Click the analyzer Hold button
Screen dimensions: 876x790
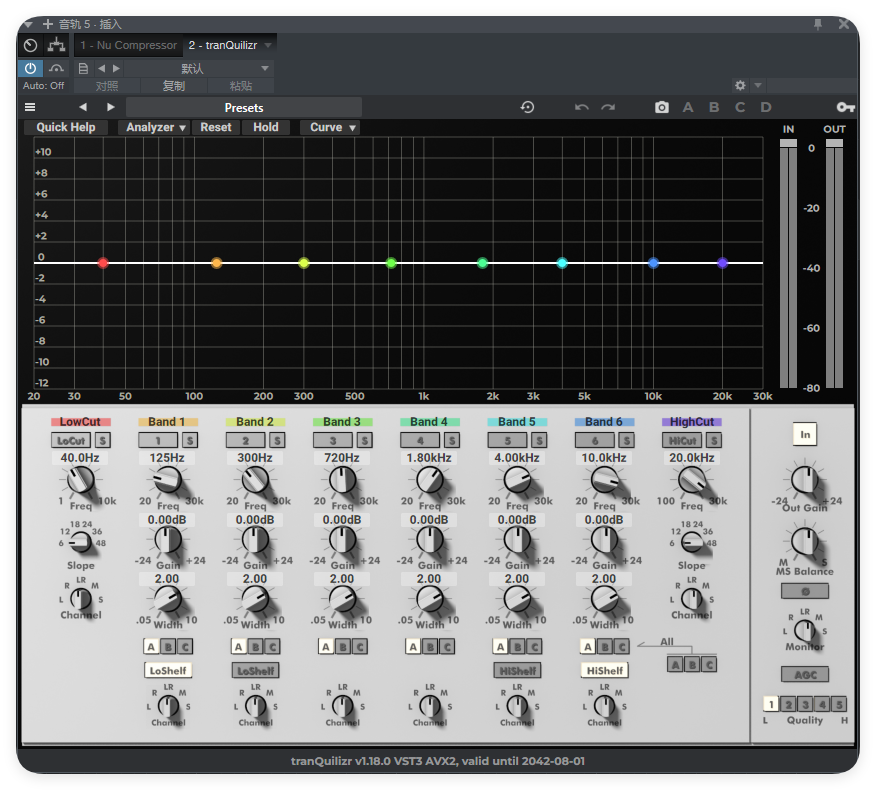pos(266,127)
